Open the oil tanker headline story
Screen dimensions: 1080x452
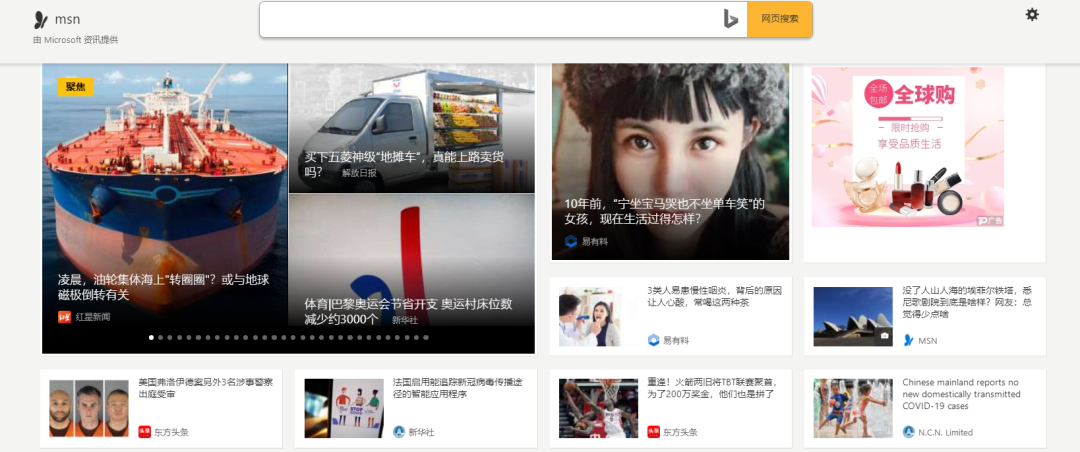coord(163,287)
